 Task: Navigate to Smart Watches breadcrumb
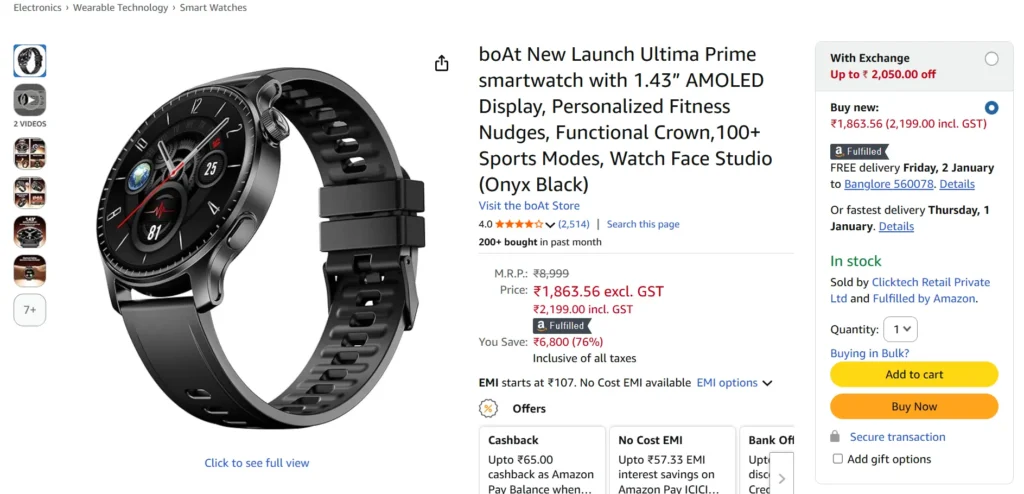(x=213, y=8)
